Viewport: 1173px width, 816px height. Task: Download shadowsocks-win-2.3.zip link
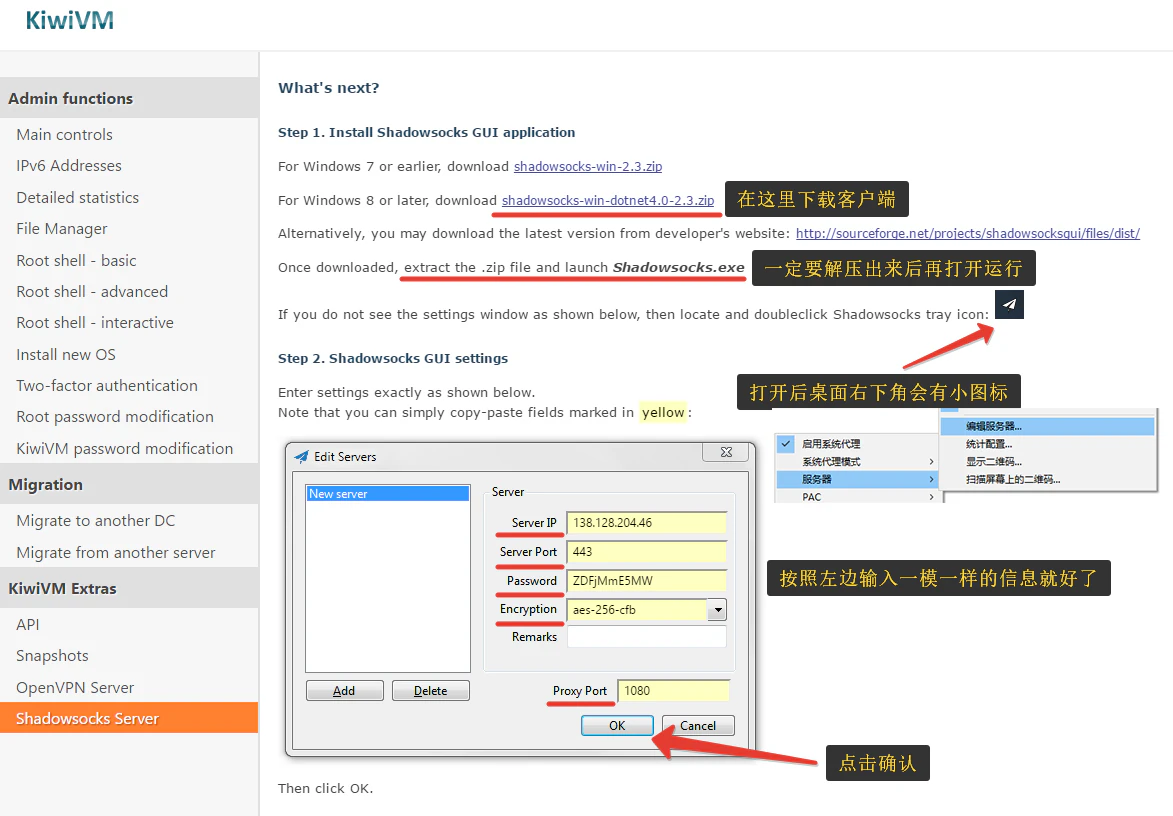(588, 166)
